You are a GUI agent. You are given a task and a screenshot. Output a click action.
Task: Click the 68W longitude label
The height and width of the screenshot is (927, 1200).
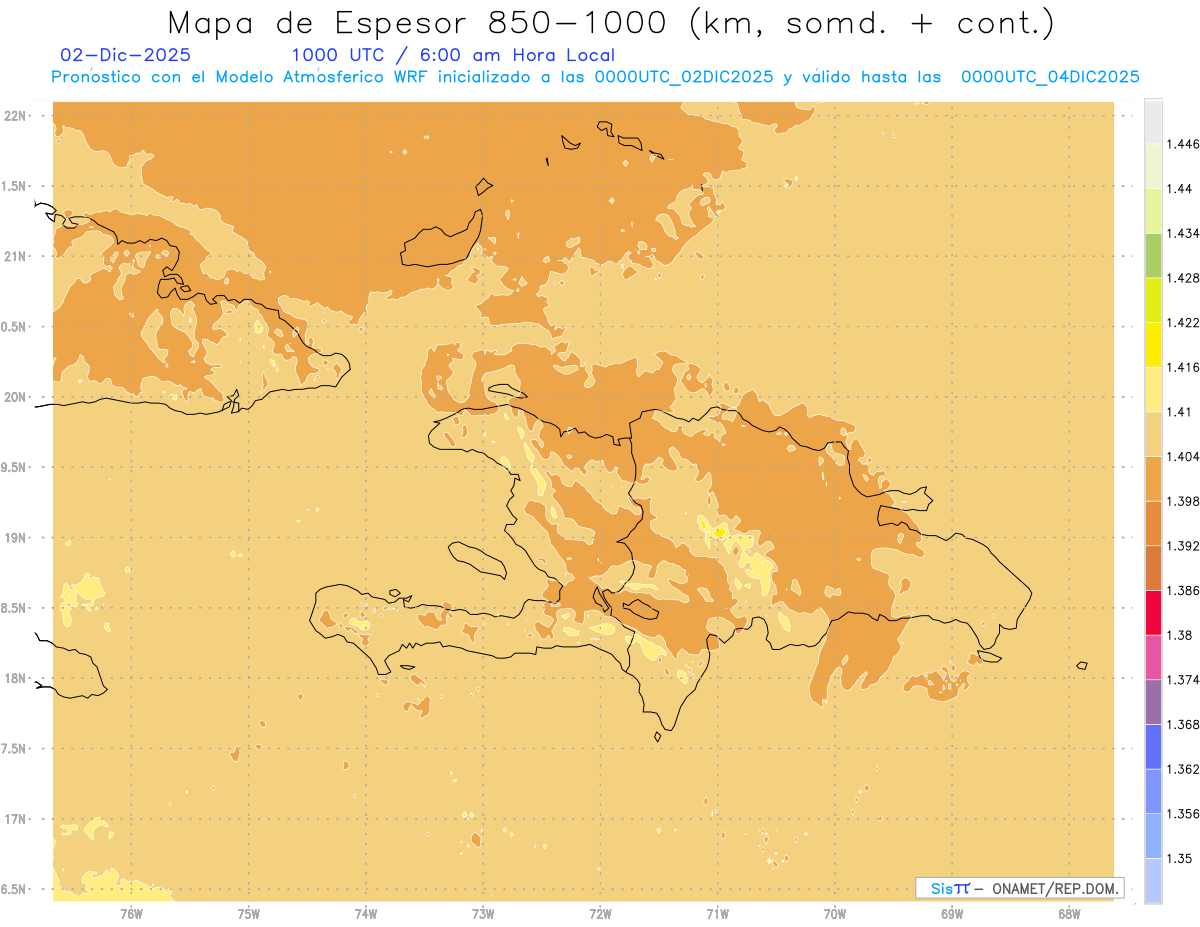pyautogui.click(x=1069, y=914)
